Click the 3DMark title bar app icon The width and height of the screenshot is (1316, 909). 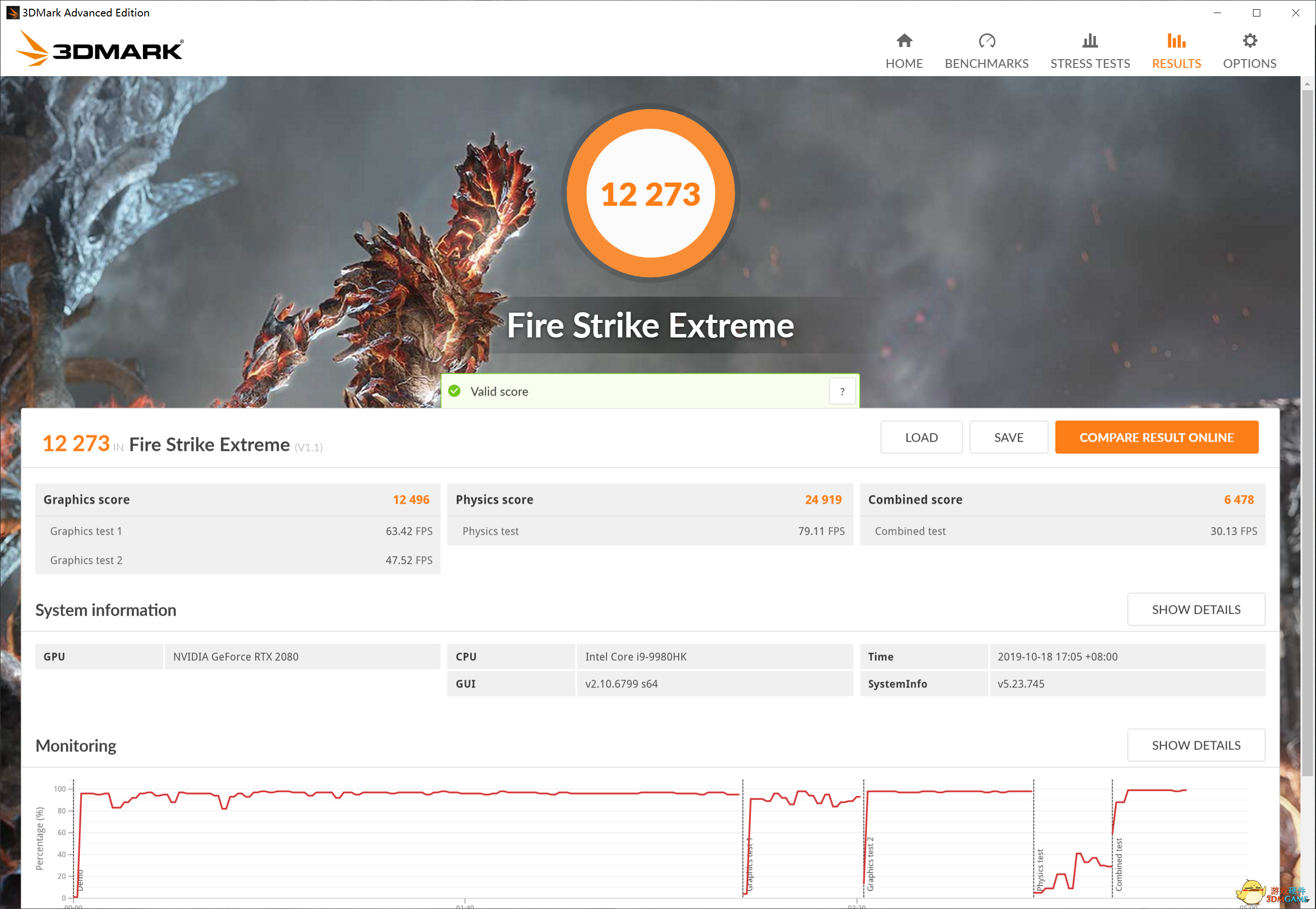pos(12,13)
